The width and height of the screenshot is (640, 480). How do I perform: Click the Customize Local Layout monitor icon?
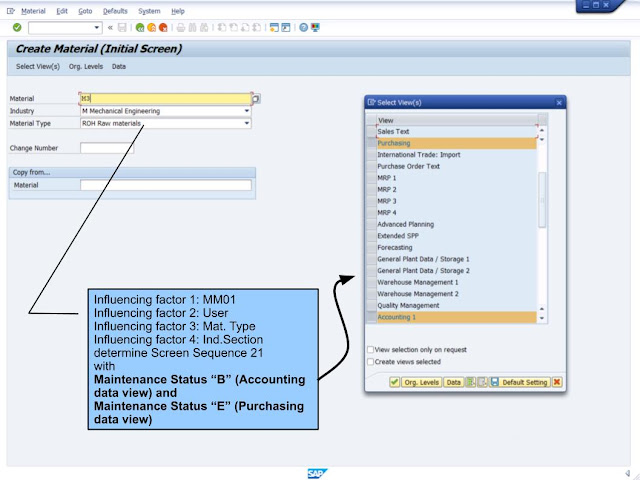pos(315,27)
